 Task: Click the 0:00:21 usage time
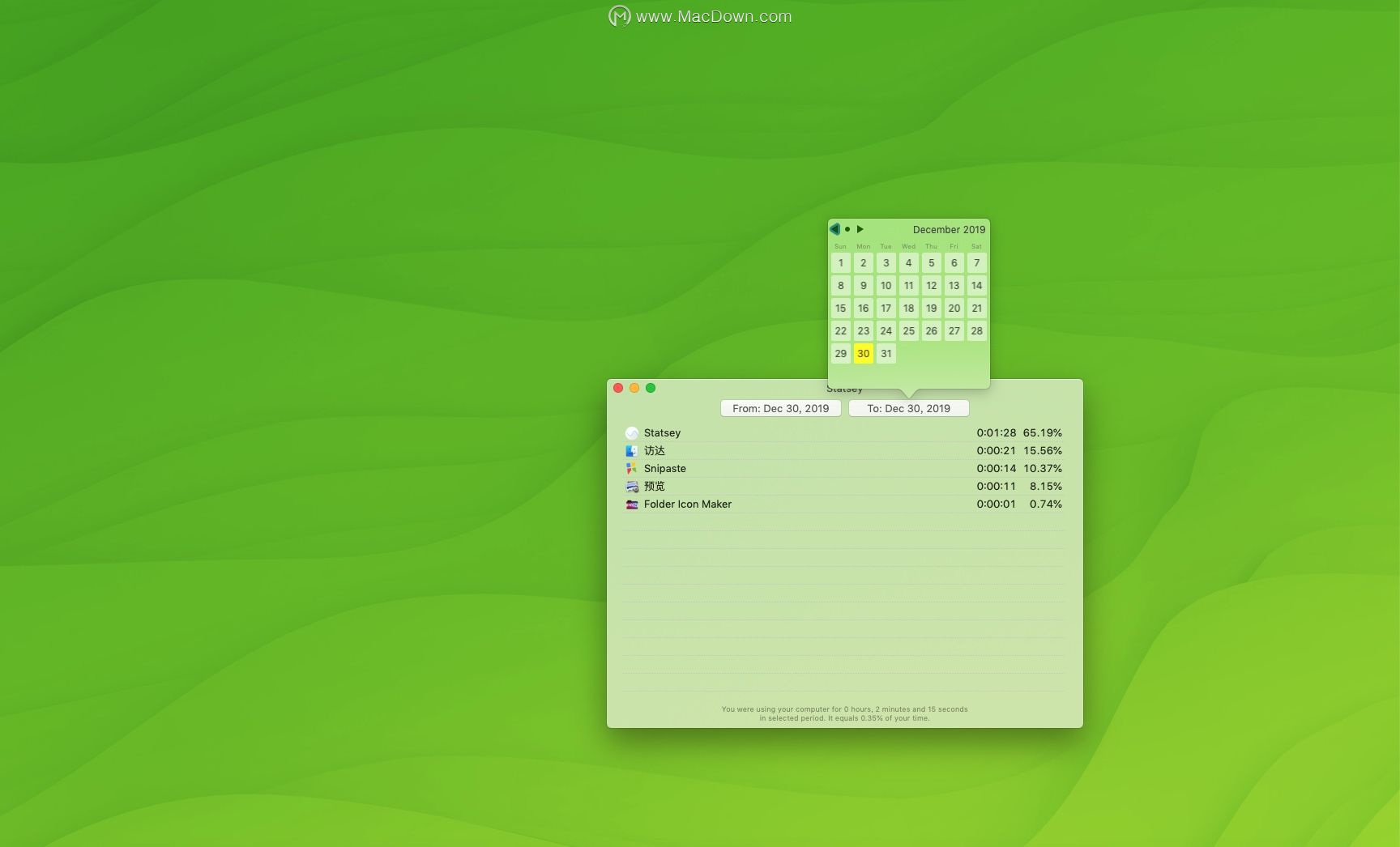(x=996, y=451)
